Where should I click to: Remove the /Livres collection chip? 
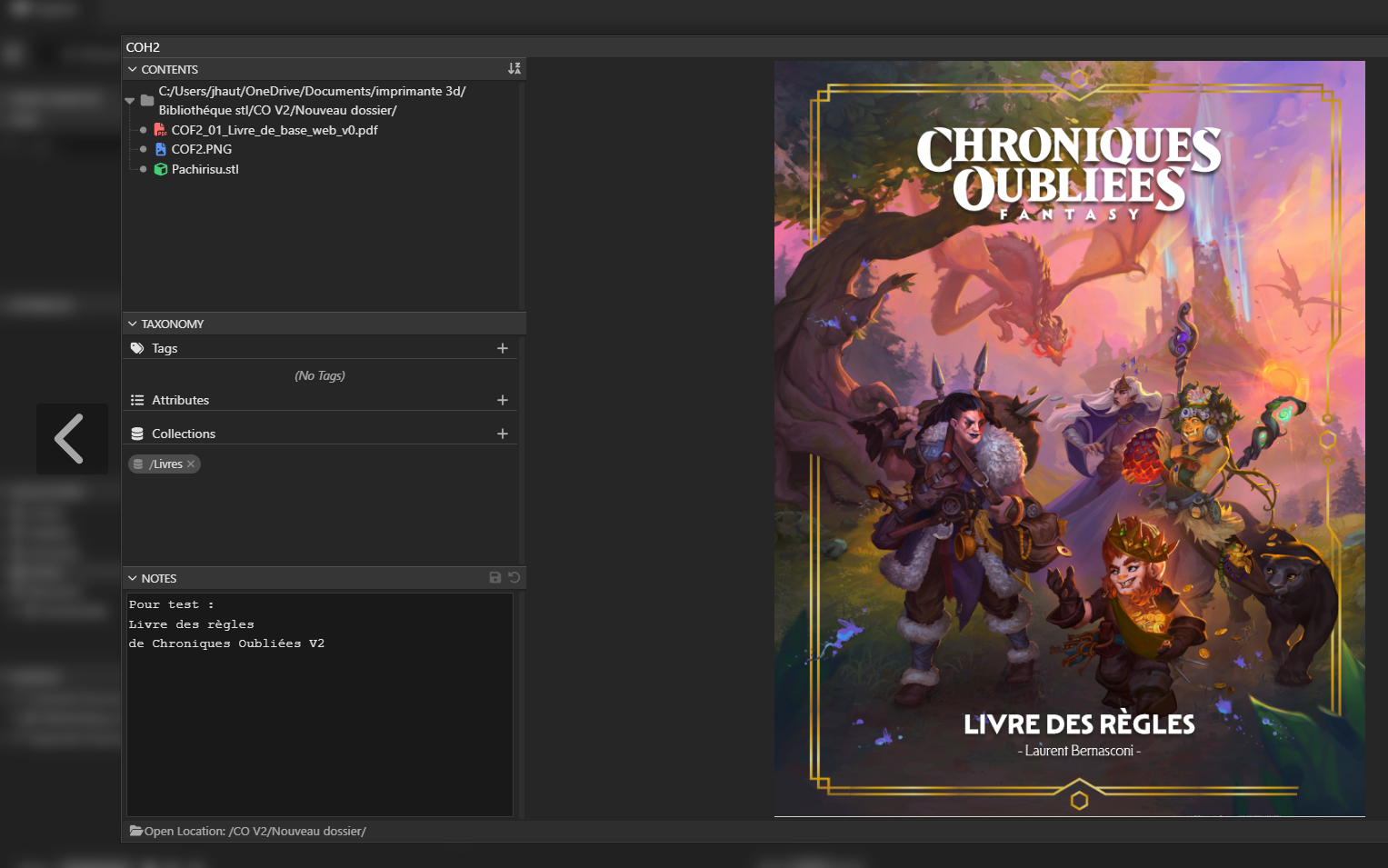[x=191, y=464]
